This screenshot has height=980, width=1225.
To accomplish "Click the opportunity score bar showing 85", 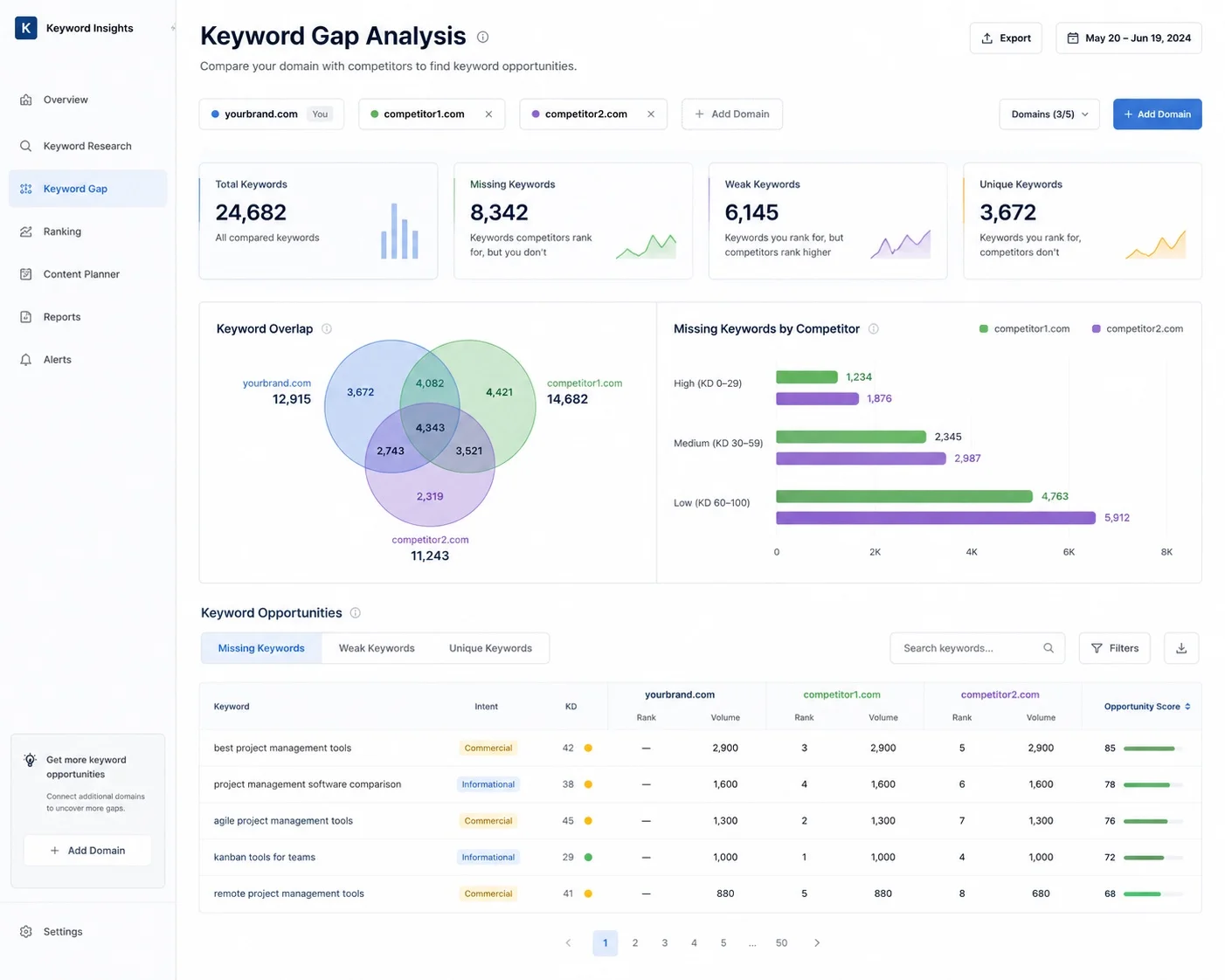I will click(1153, 749).
